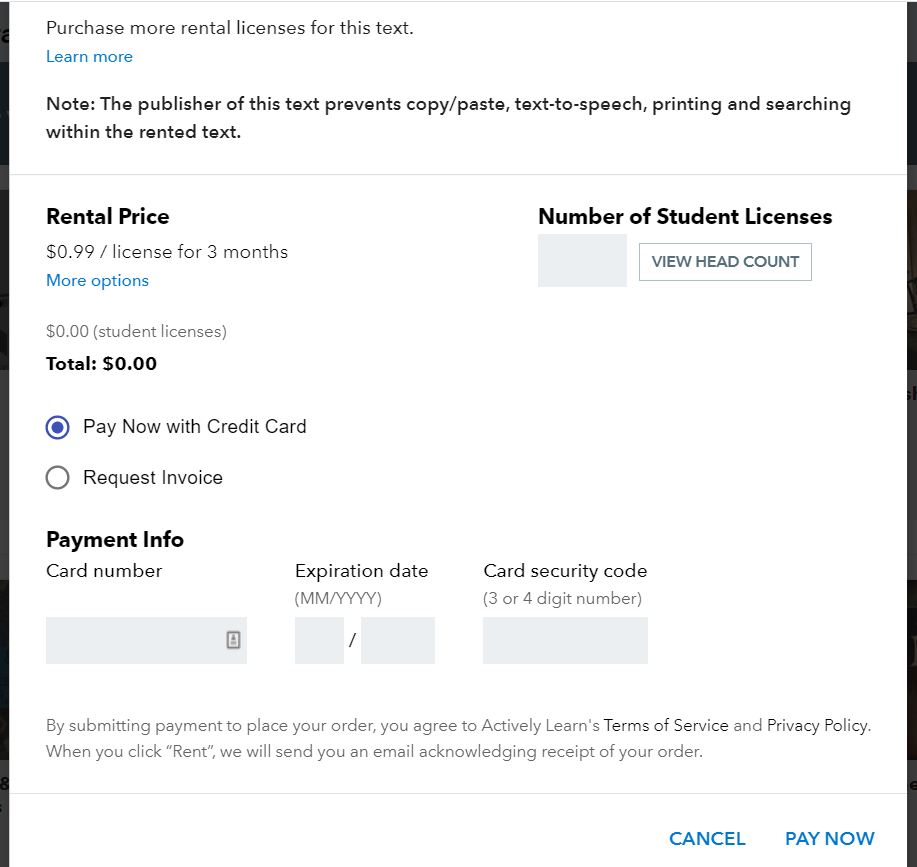Click the Number of Student Licenses heading
The image size is (917, 867).
[x=685, y=216]
